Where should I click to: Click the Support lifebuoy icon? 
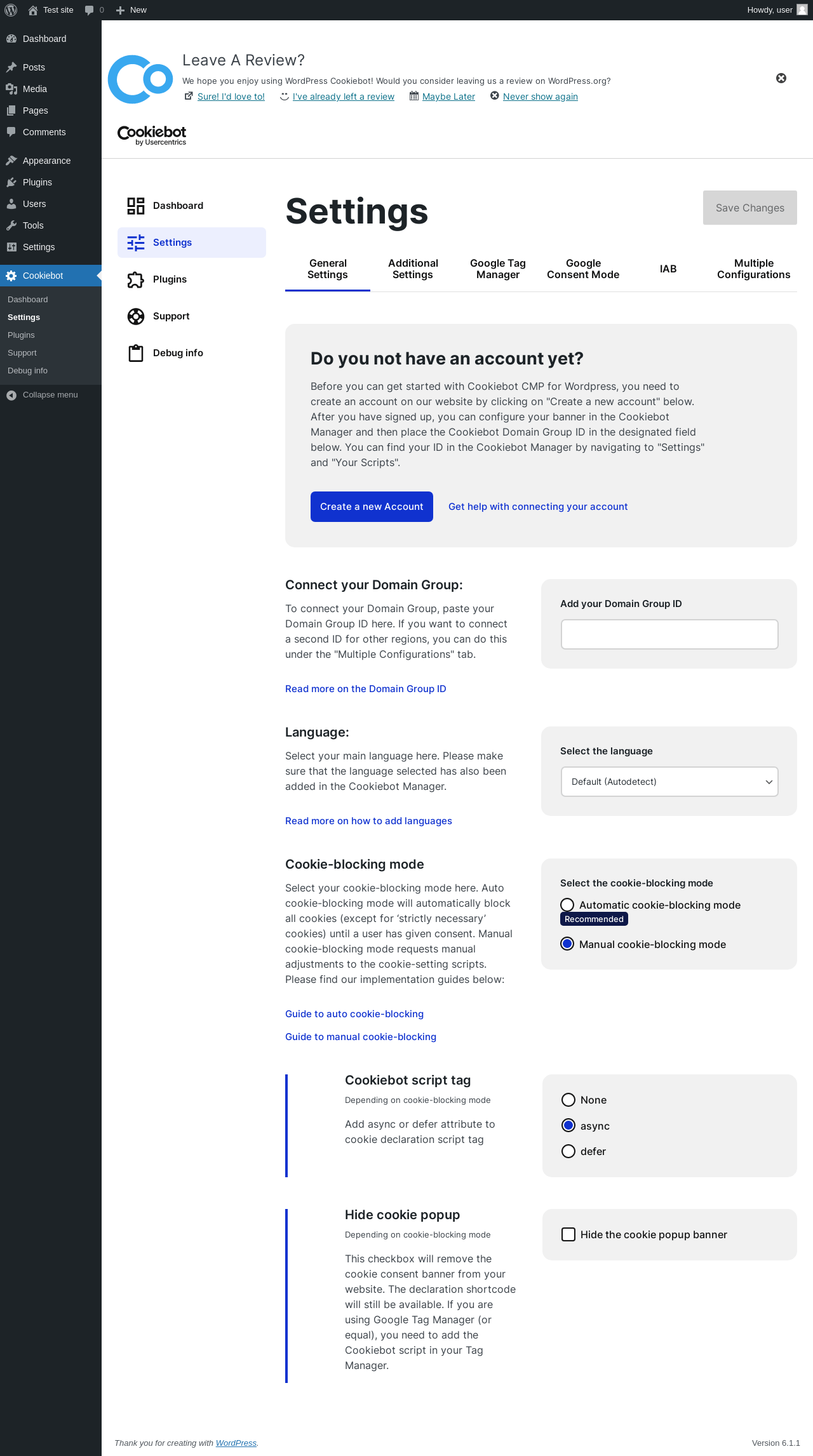pyautogui.click(x=136, y=316)
